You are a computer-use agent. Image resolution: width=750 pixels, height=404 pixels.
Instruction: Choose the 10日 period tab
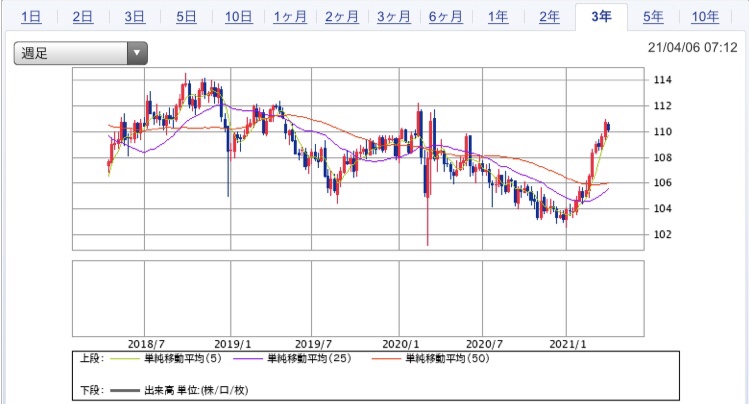click(x=239, y=17)
